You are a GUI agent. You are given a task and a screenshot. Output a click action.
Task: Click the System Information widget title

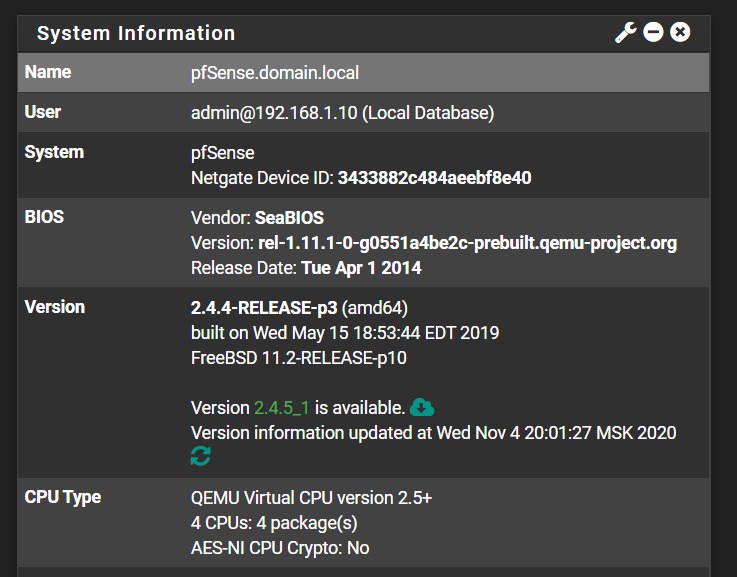[136, 33]
